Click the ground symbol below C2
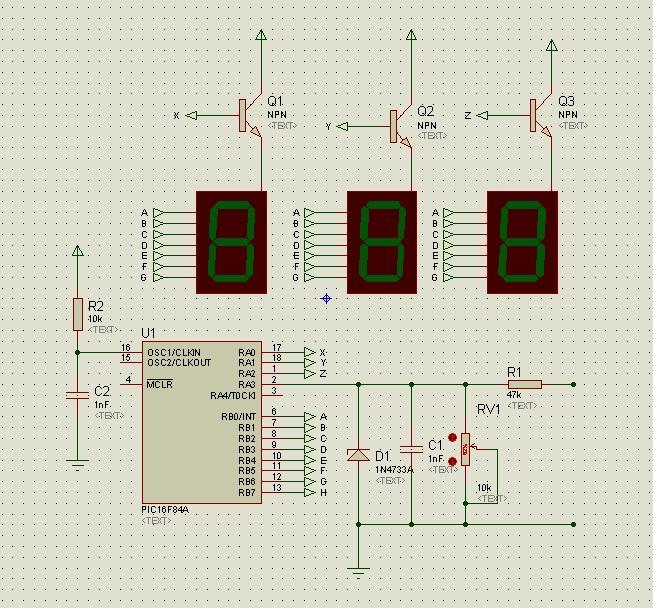 click(x=77, y=464)
